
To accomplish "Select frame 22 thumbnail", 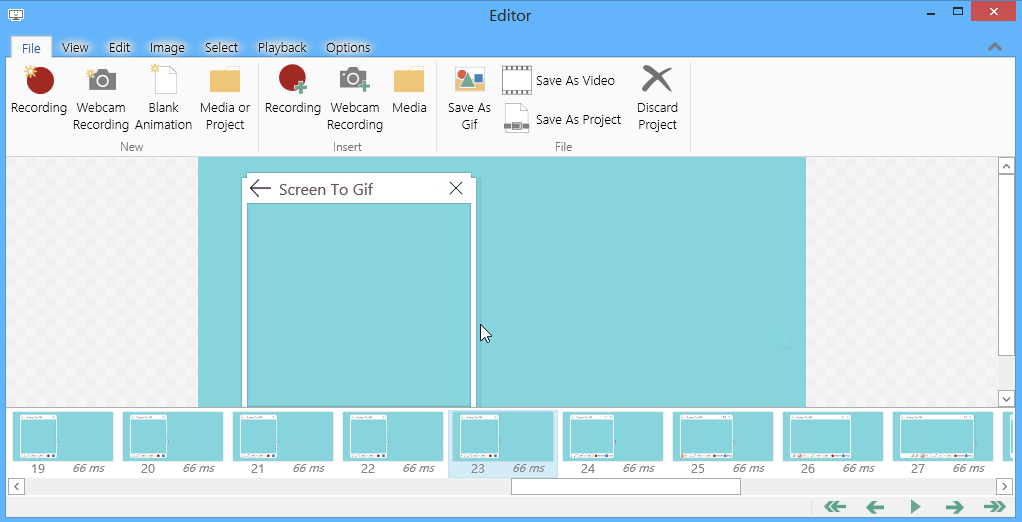I will pyautogui.click(x=393, y=443).
